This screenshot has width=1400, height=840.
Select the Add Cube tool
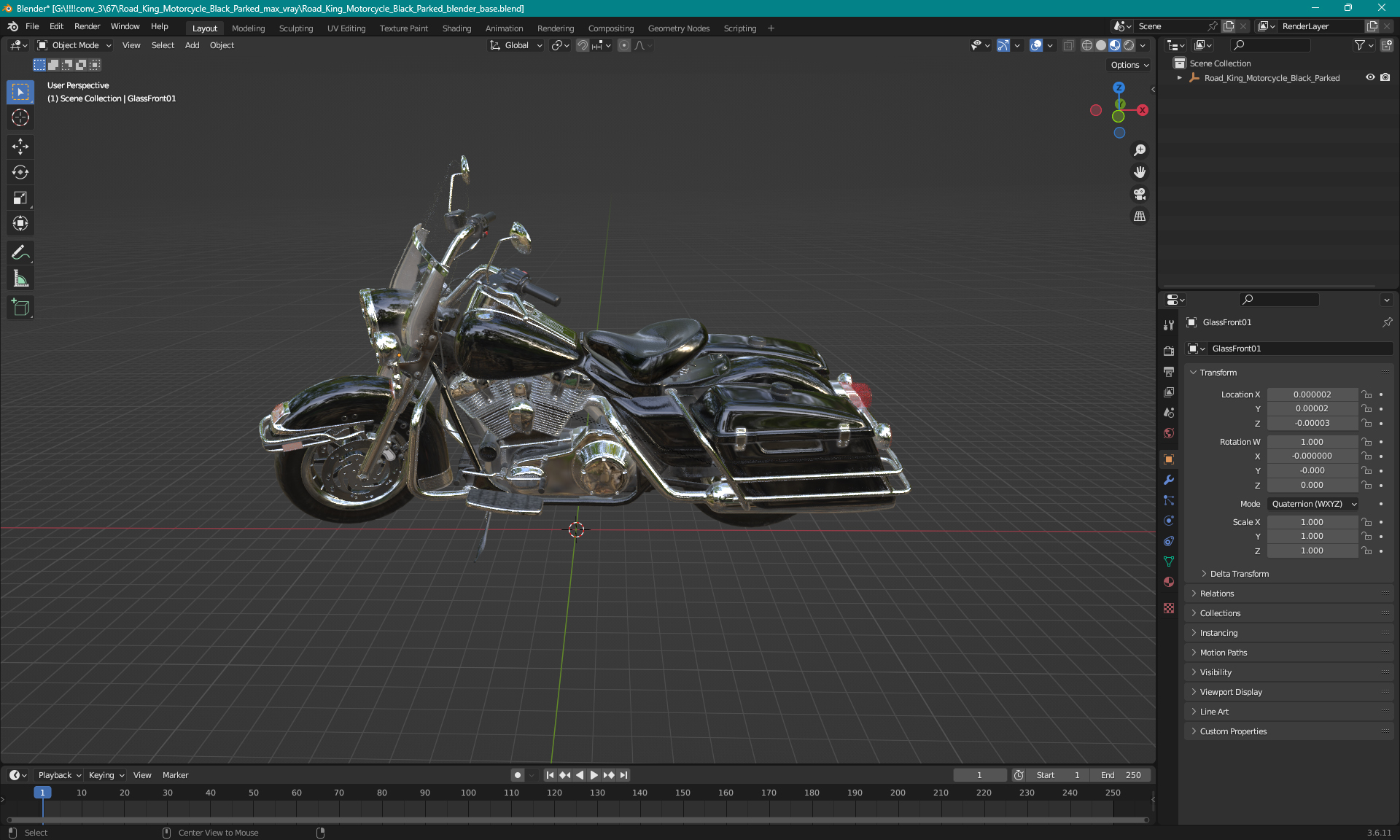[x=20, y=308]
